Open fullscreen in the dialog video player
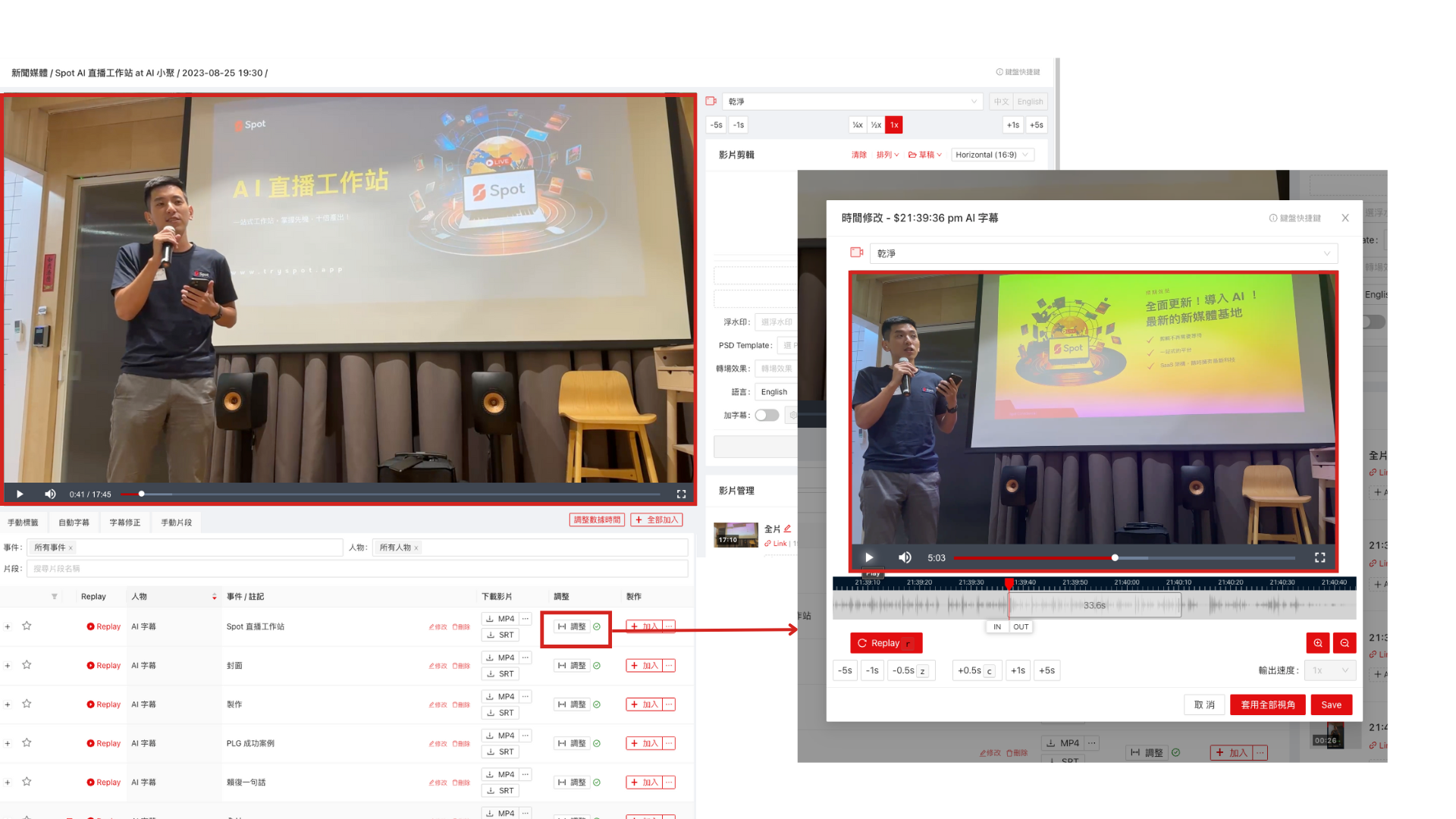 1319,557
